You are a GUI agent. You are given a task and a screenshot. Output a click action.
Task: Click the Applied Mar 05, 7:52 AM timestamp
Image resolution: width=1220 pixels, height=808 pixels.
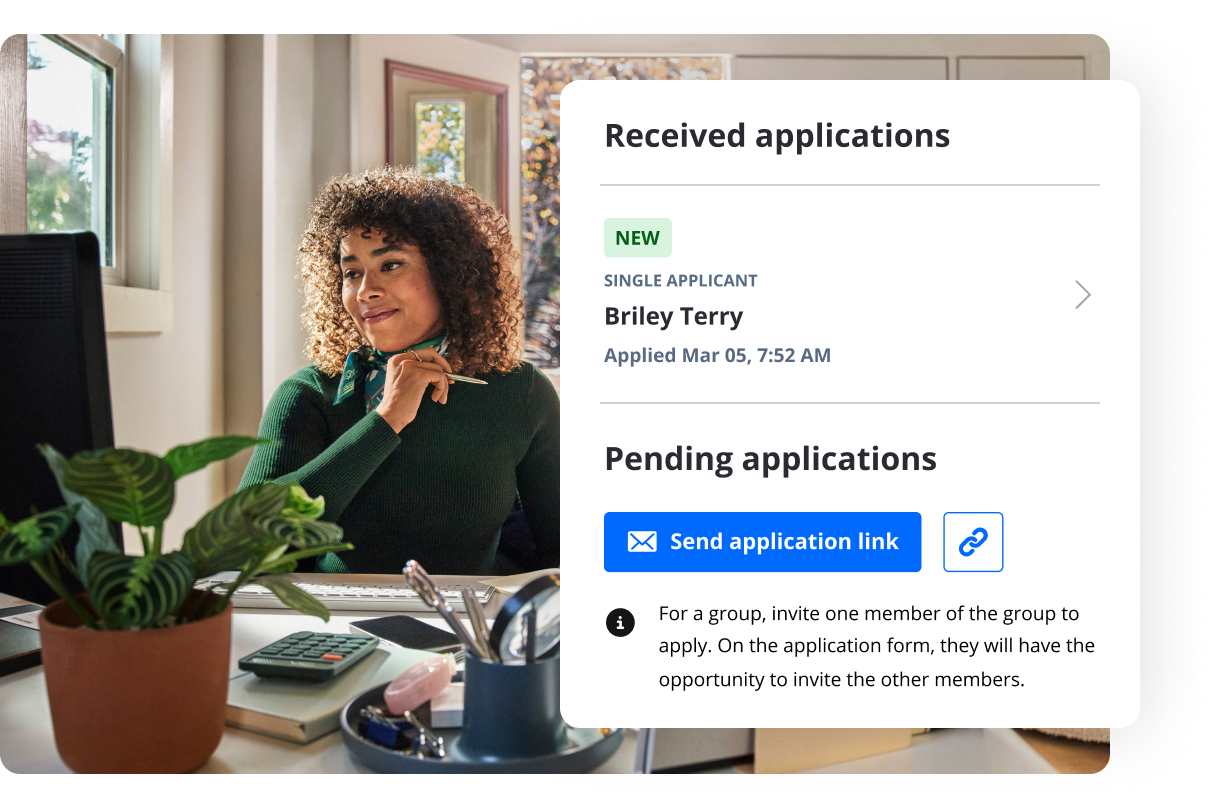pyautogui.click(x=718, y=355)
